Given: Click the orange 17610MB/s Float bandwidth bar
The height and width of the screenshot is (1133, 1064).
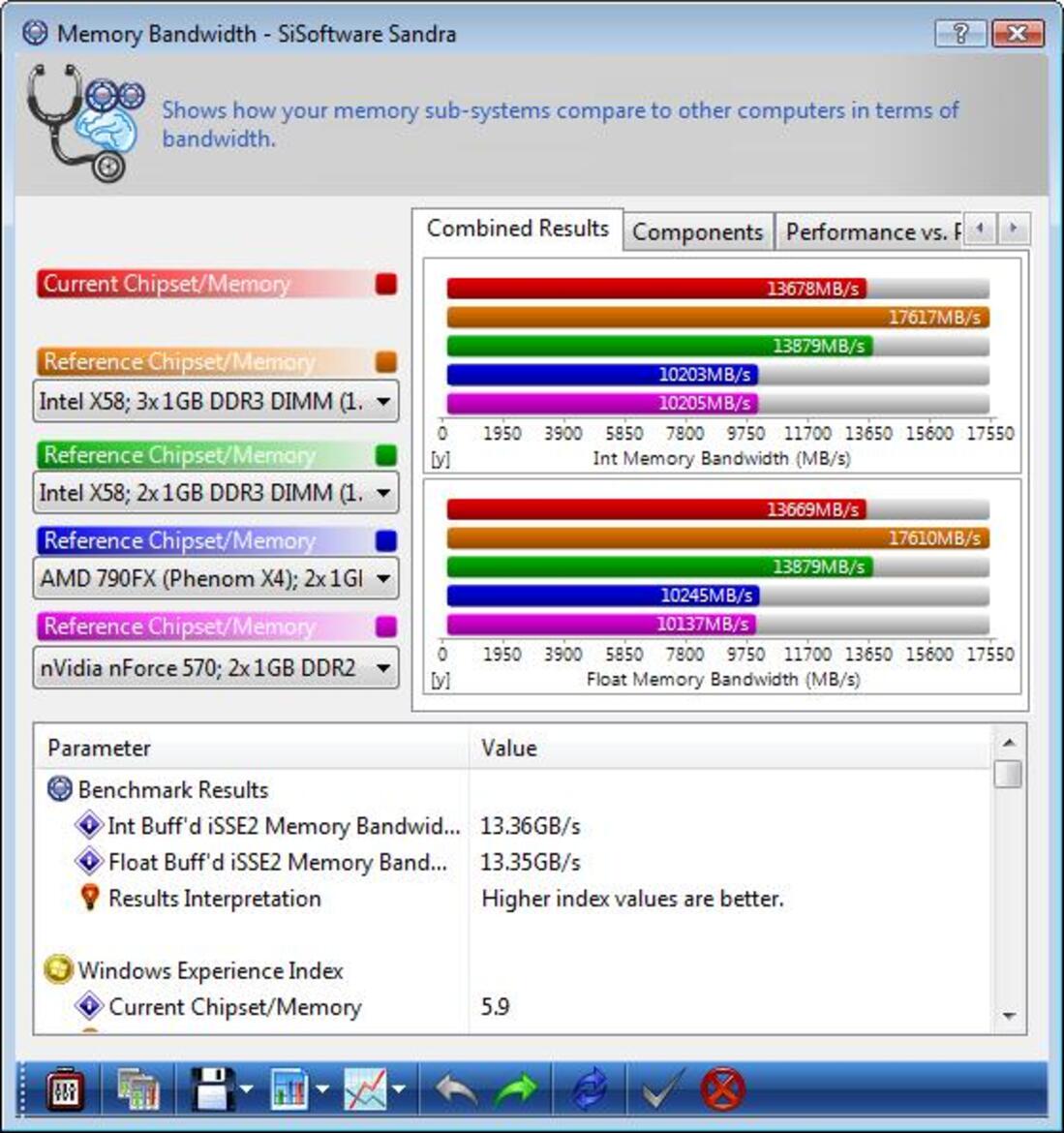Looking at the screenshot, I should (x=718, y=537).
